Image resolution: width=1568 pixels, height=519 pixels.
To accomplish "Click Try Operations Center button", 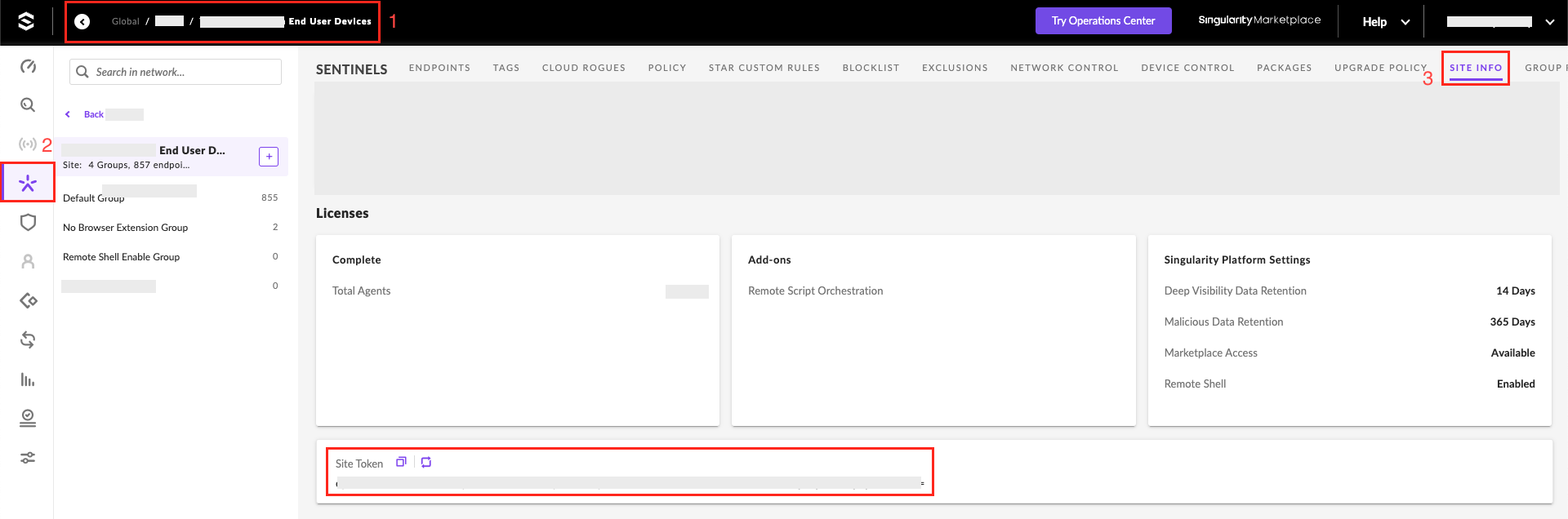I will (1103, 21).
